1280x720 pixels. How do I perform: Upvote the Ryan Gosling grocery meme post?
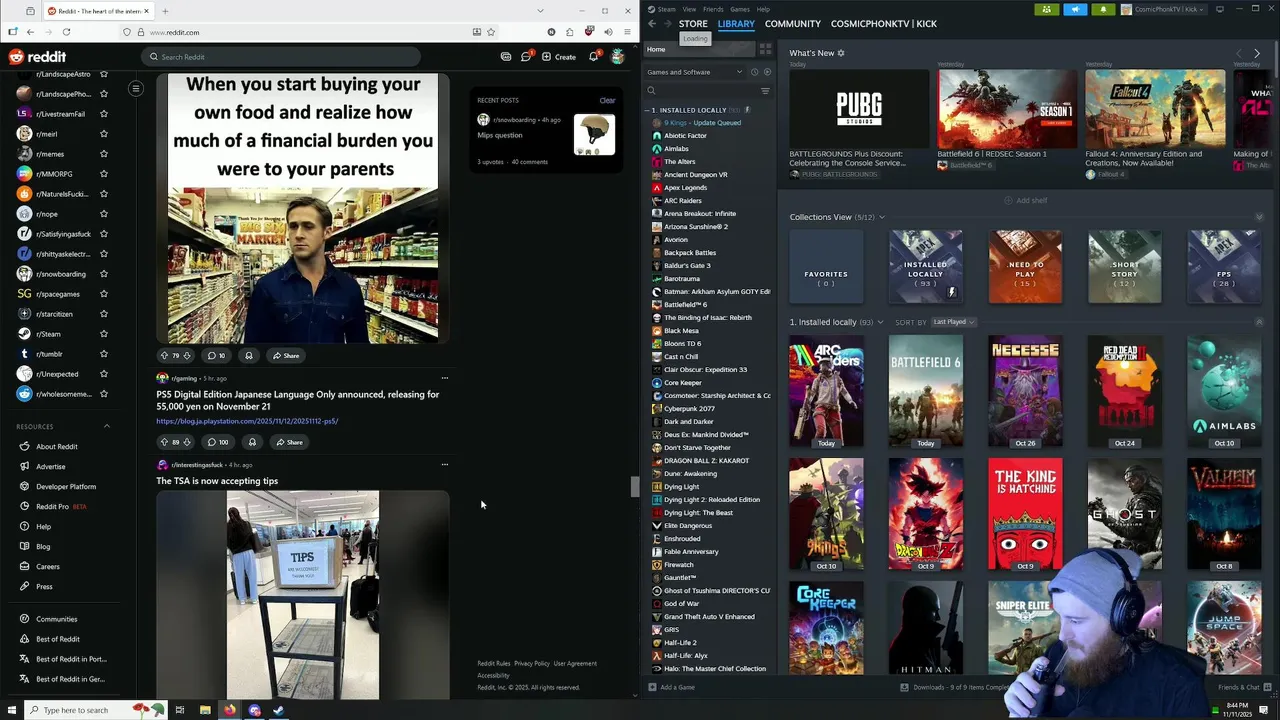164,355
